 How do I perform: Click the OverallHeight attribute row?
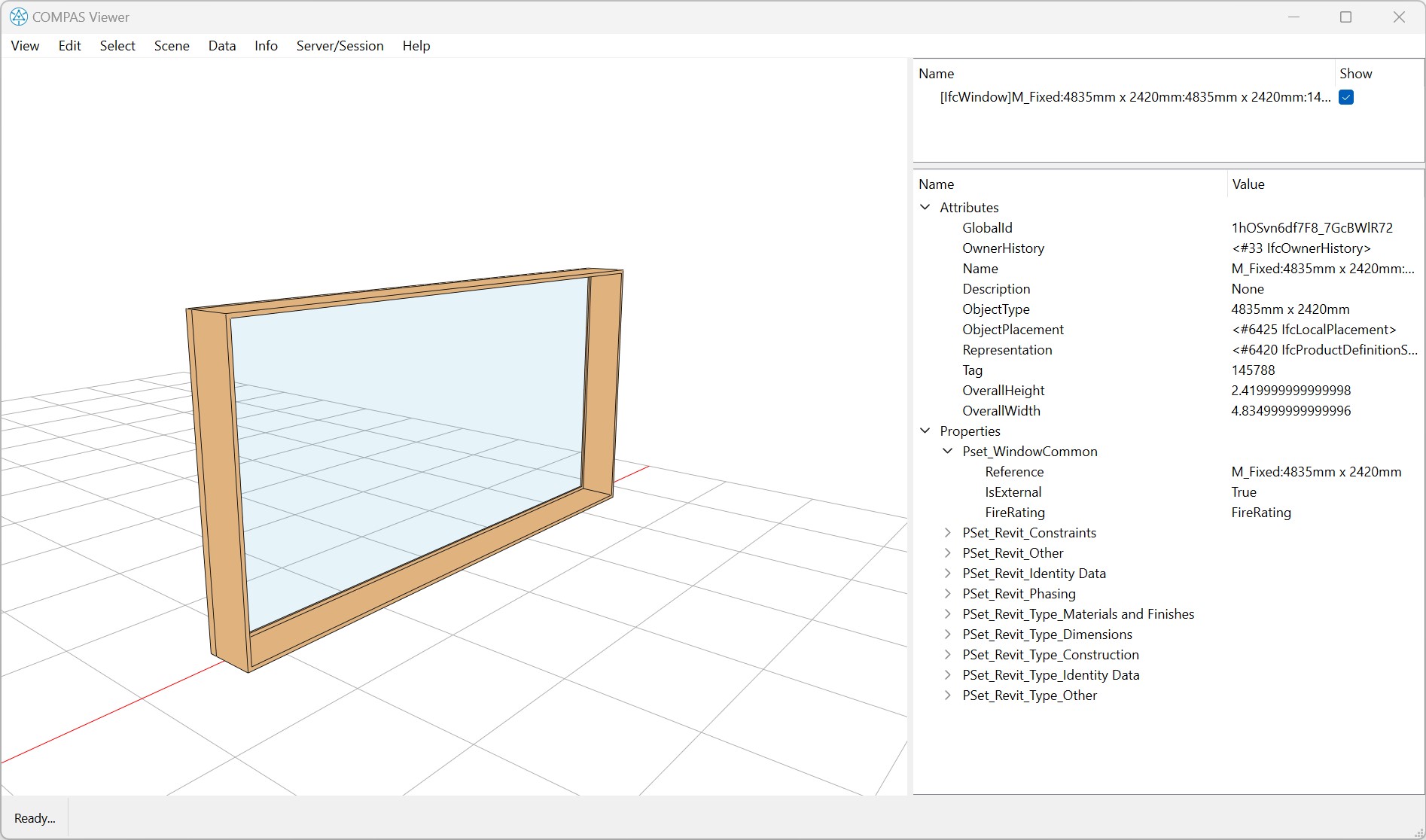1003,390
